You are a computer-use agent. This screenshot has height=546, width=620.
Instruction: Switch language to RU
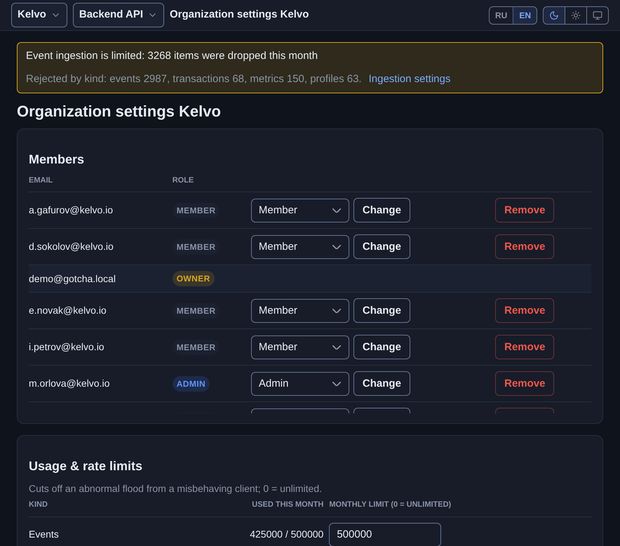click(x=501, y=15)
